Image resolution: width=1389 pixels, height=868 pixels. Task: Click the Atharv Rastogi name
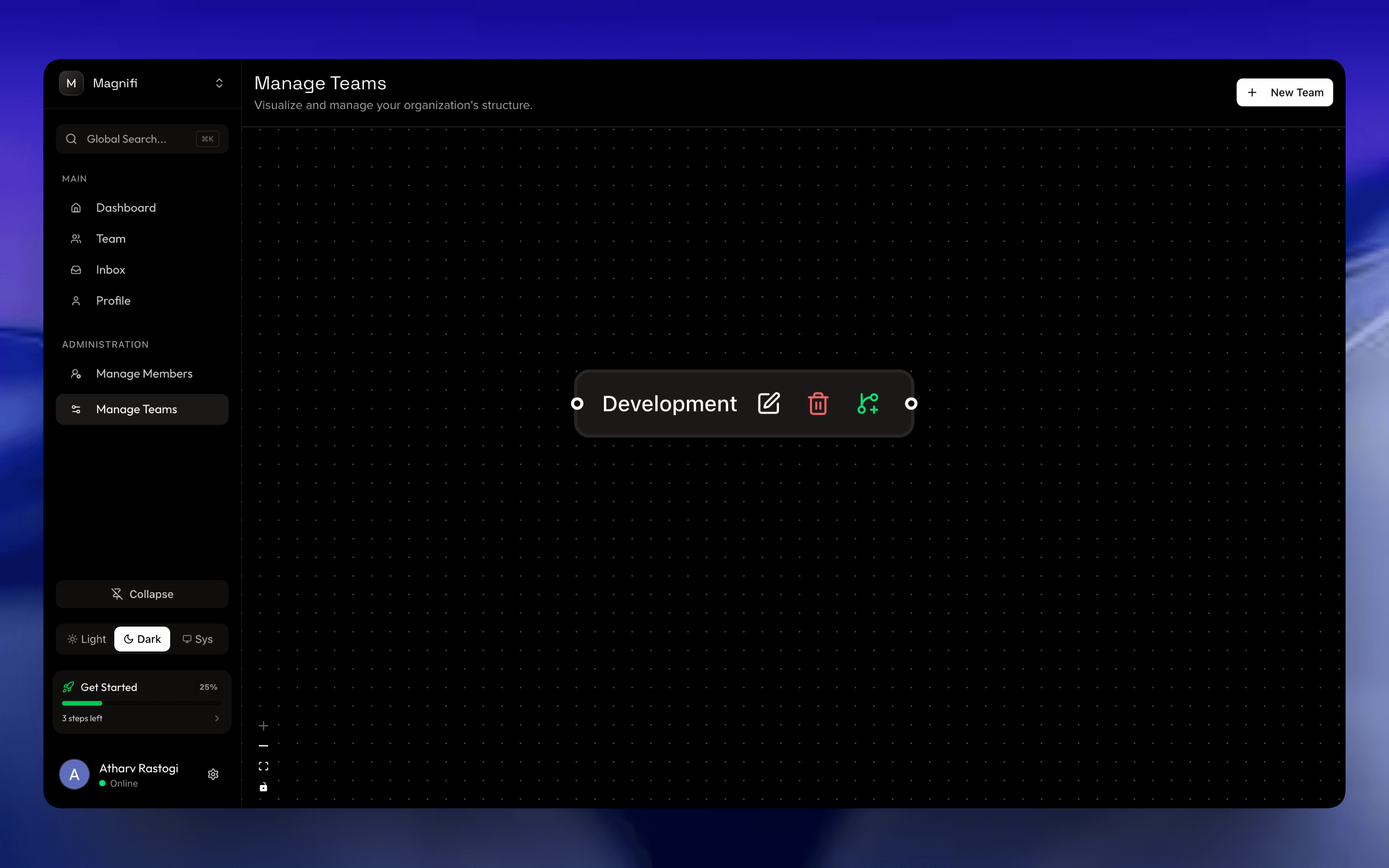coord(139,768)
